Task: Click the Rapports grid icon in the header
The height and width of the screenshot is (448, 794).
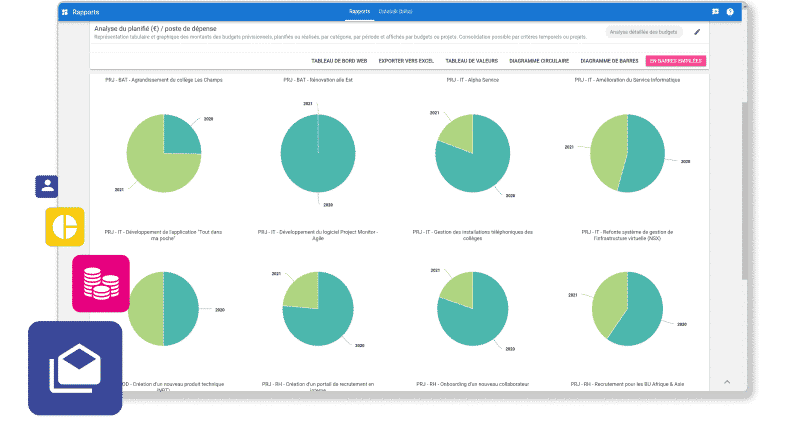Action: (x=65, y=12)
